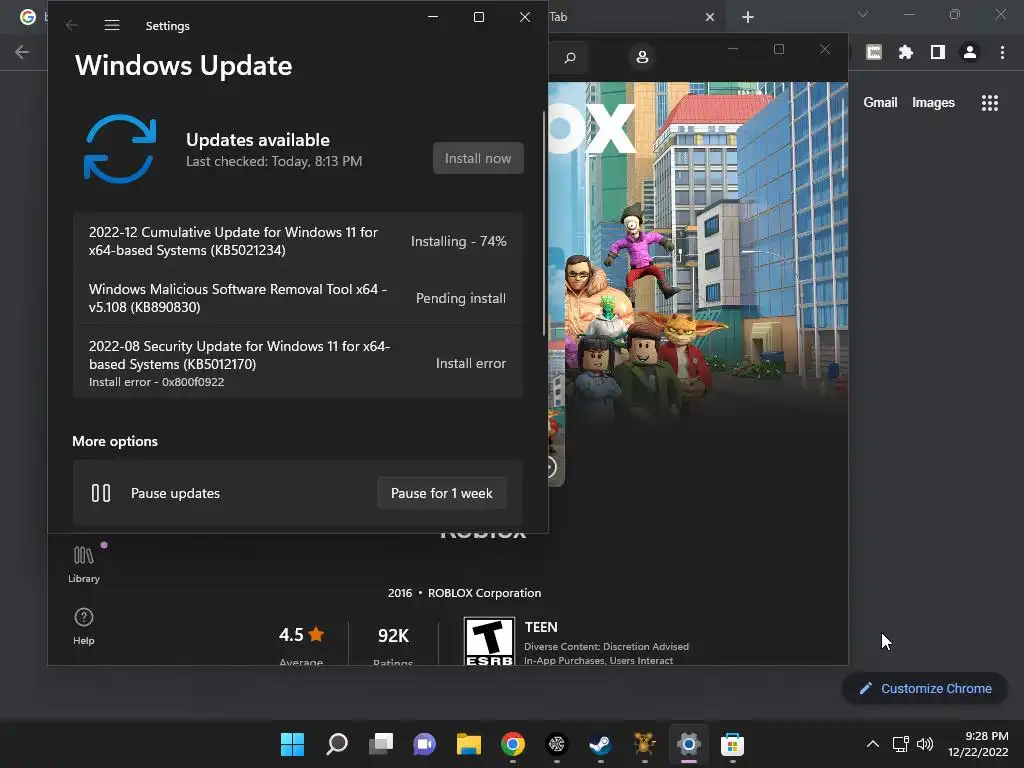Open Chrome extensions puzzle icon
1024x768 pixels.
(906, 52)
